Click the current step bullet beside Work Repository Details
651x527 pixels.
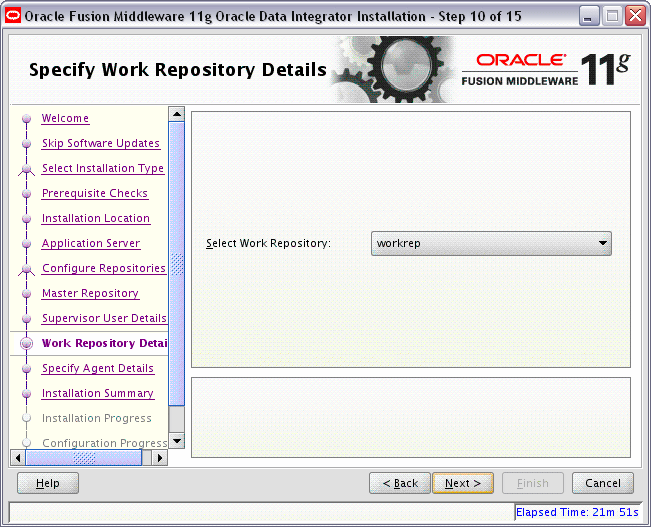tap(26, 344)
